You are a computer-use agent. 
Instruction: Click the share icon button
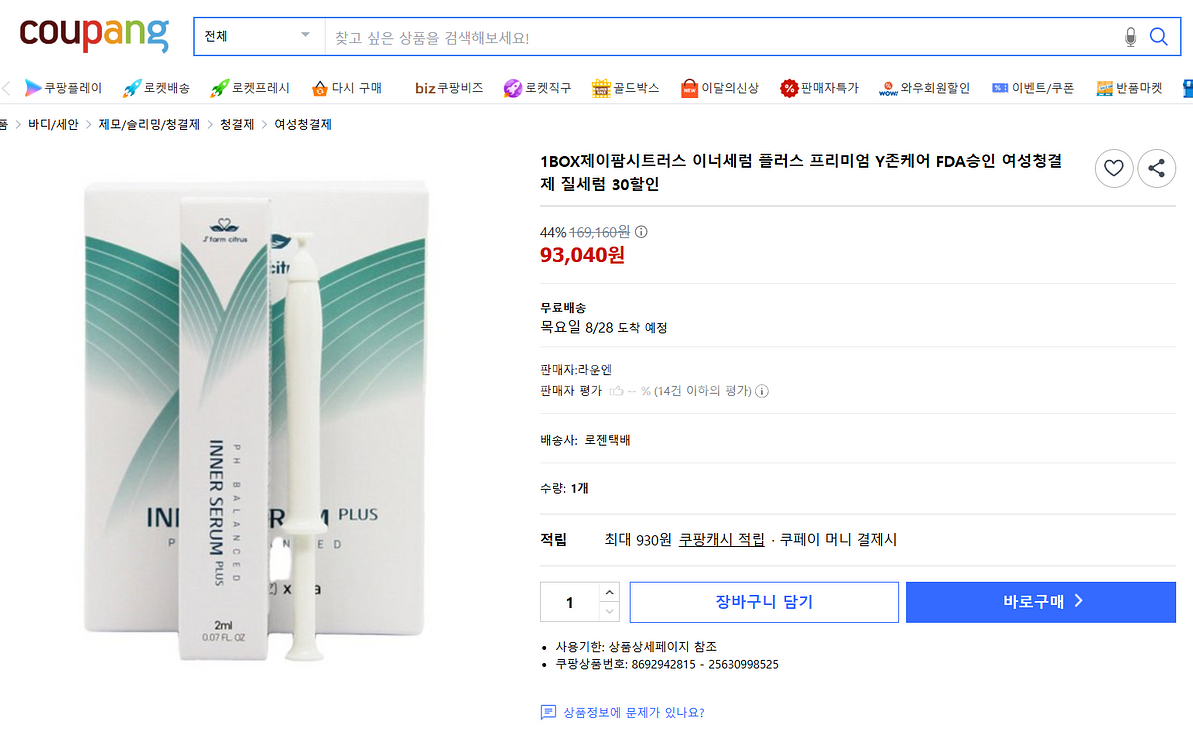pyautogui.click(x=1157, y=168)
